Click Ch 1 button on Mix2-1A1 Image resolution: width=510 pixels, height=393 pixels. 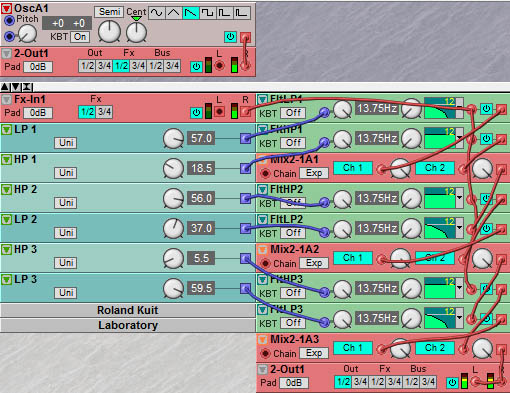pos(353,168)
